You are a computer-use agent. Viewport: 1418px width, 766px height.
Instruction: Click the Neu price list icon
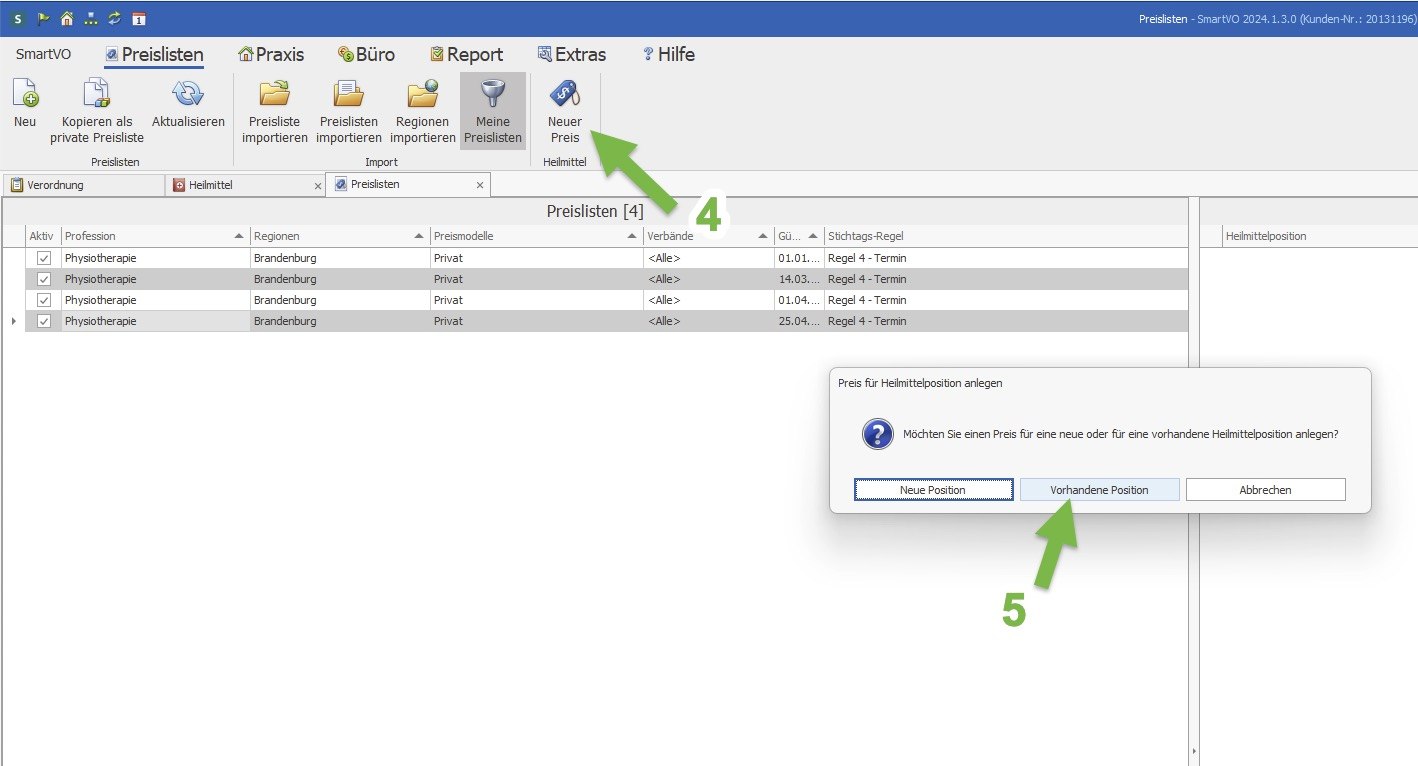tap(25, 95)
